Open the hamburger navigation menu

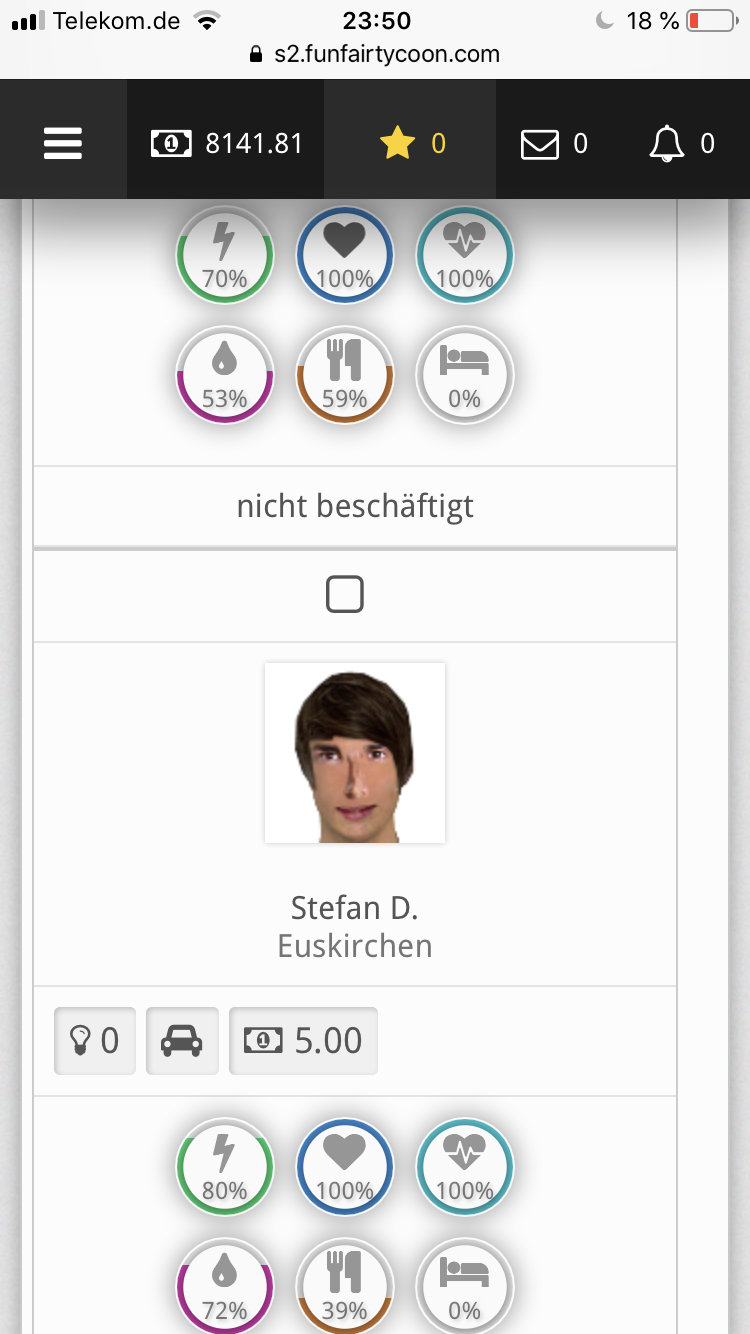pyautogui.click(x=62, y=144)
